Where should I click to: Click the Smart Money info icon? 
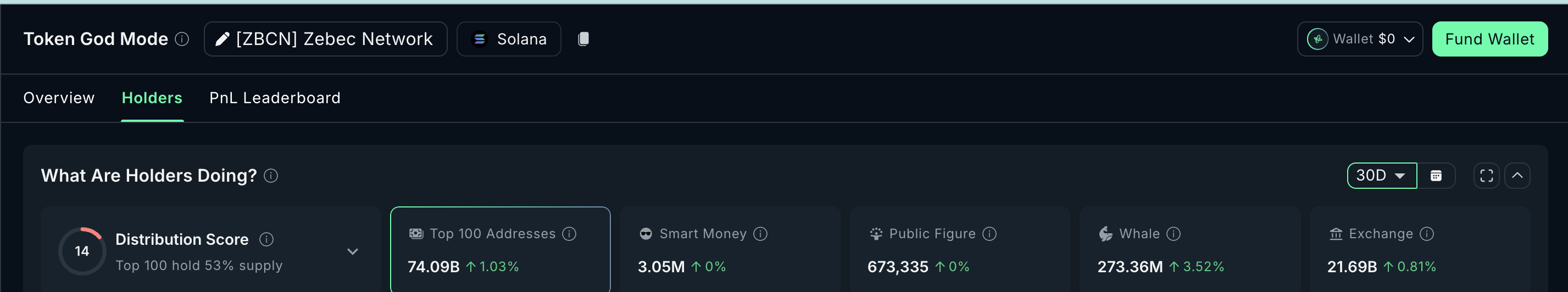point(760,234)
